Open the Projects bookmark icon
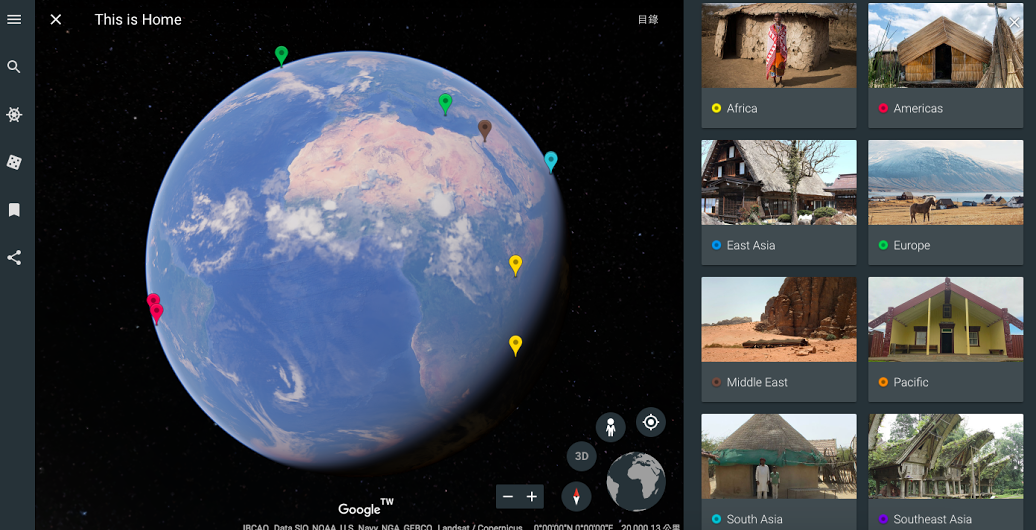The width and height of the screenshot is (1036, 530). tap(14, 210)
